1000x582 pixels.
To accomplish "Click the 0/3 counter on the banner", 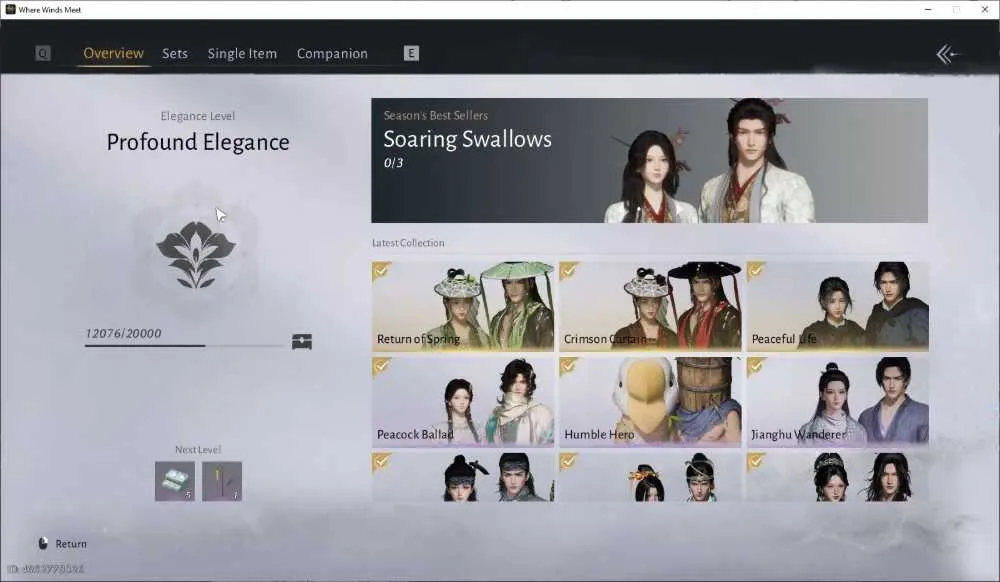I will pos(393,163).
